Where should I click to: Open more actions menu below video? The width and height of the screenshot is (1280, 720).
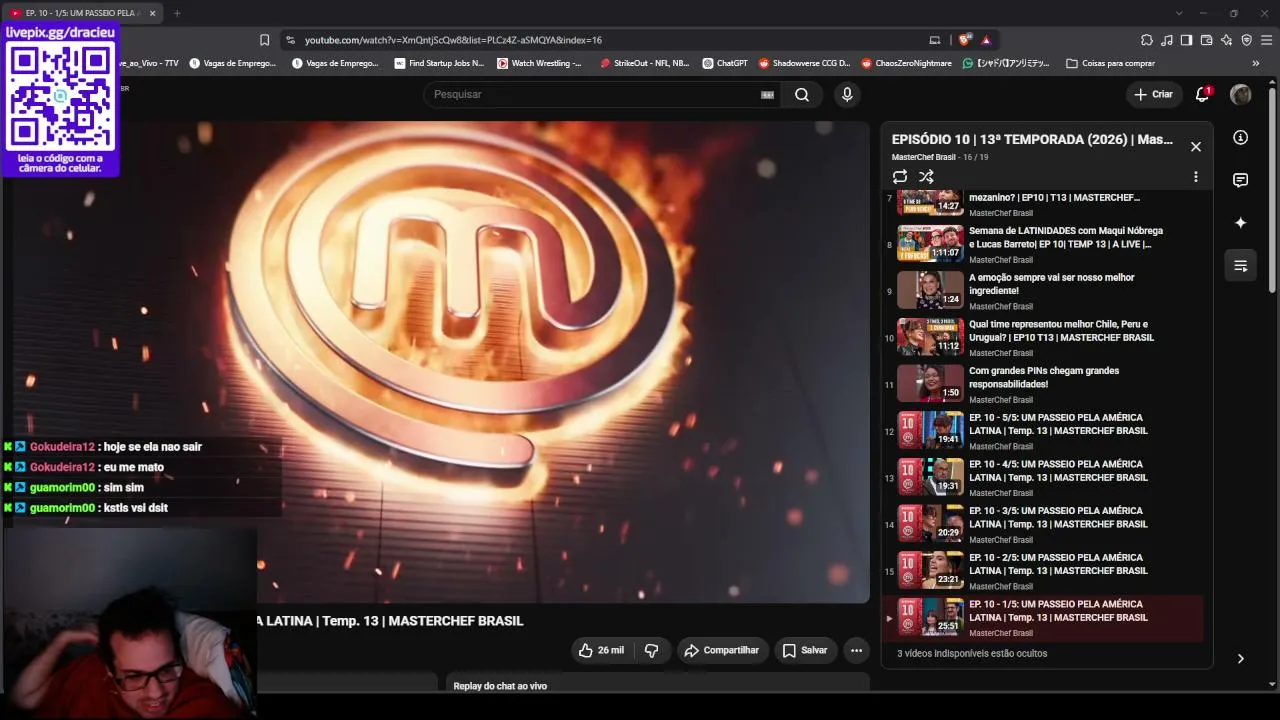point(856,650)
